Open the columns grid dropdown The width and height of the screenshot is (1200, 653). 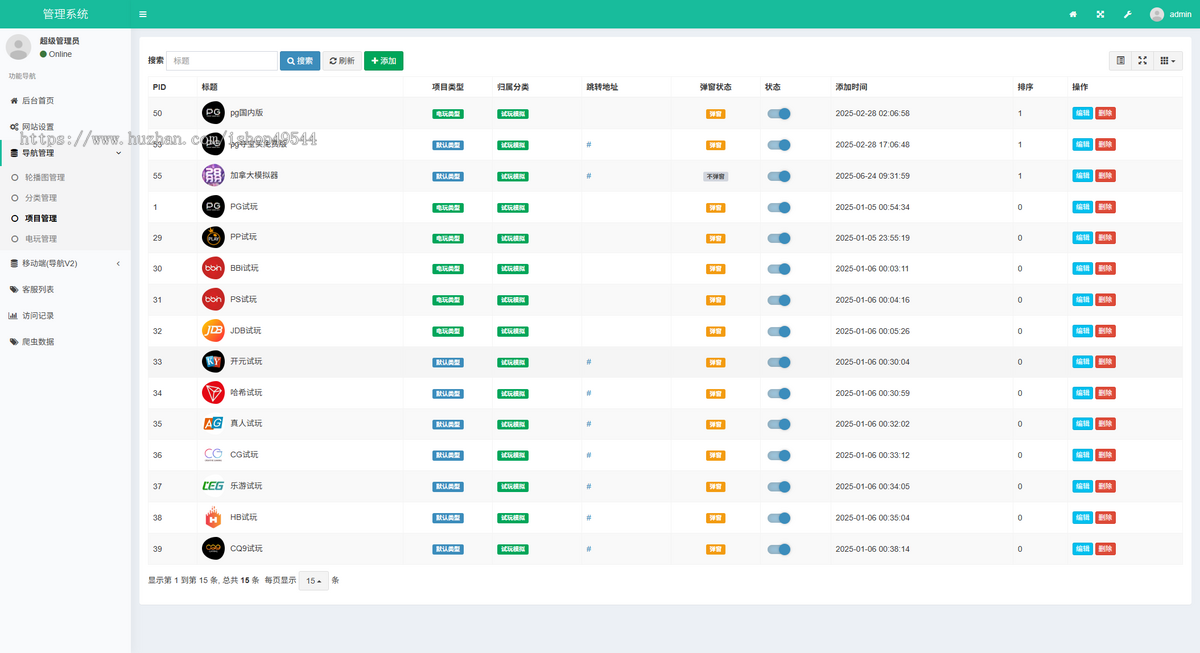pyautogui.click(x=1168, y=61)
